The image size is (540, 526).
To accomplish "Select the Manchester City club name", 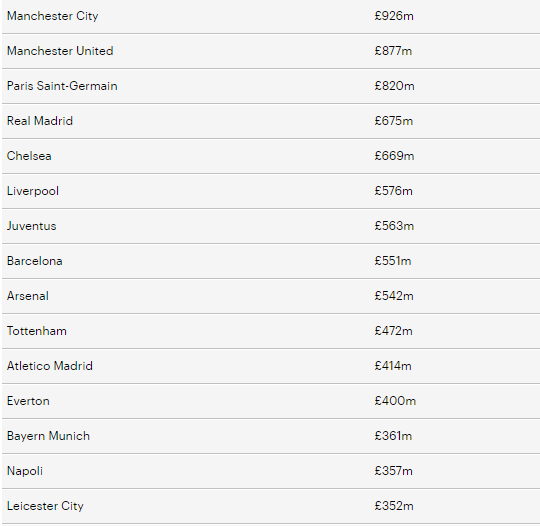I will click(x=52, y=16).
